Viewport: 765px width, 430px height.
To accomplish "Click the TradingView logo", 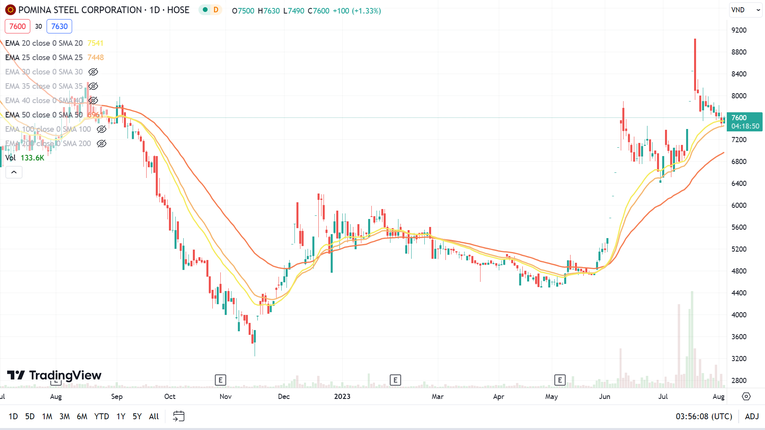I will pos(54,375).
